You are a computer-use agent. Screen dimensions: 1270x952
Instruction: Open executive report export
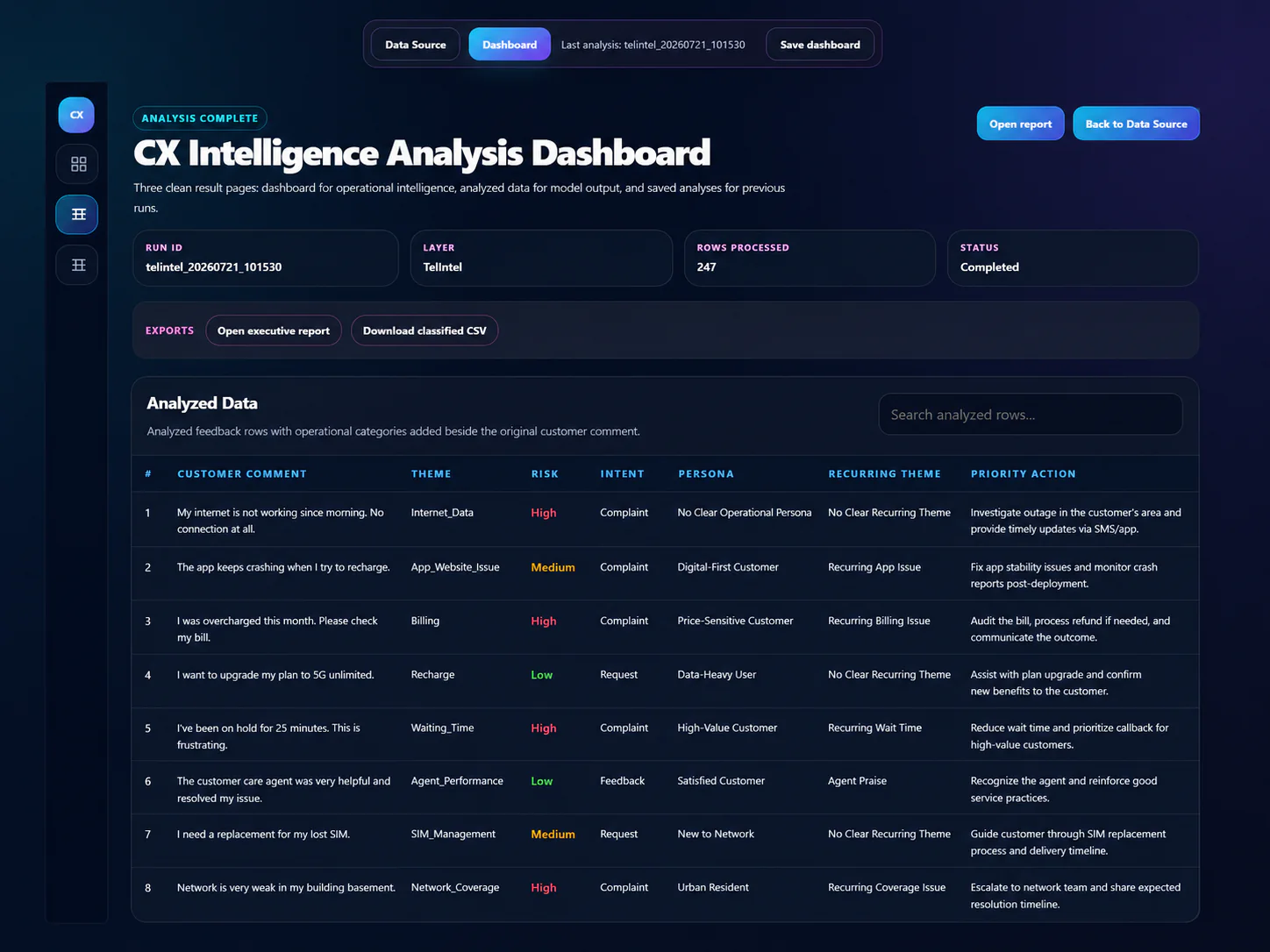[x=274, y=330]
